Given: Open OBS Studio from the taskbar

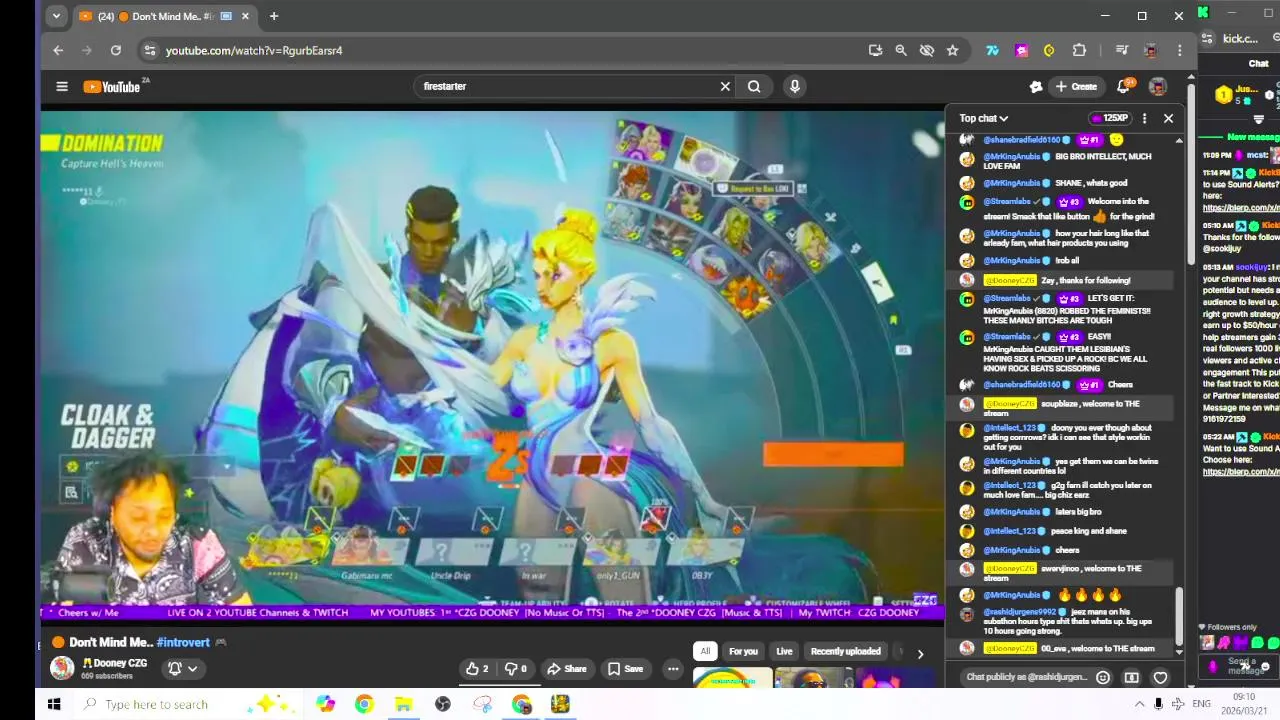Looking at the screenshot, I should (443, 704).
